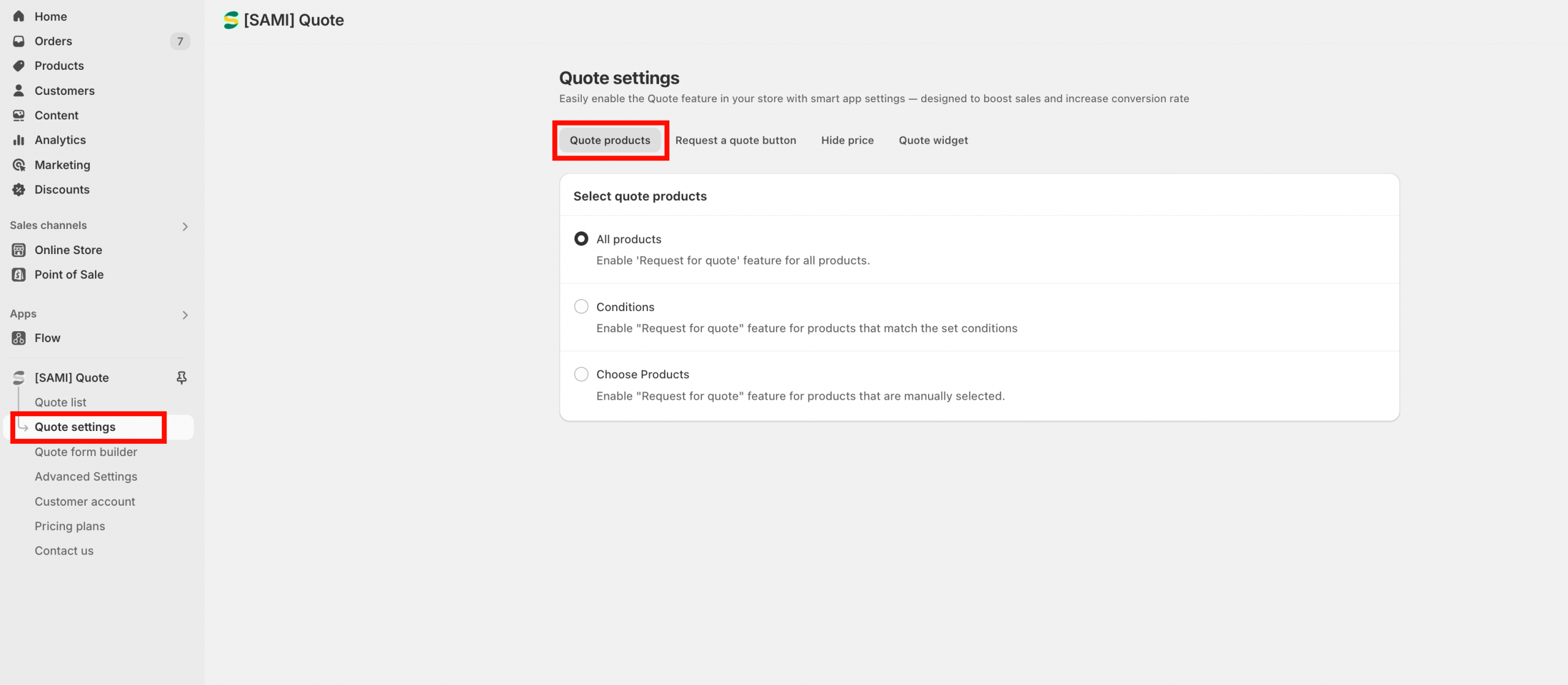Open Quote settings in sidebar
The image size is (1568, 685).
coord(75,427)
